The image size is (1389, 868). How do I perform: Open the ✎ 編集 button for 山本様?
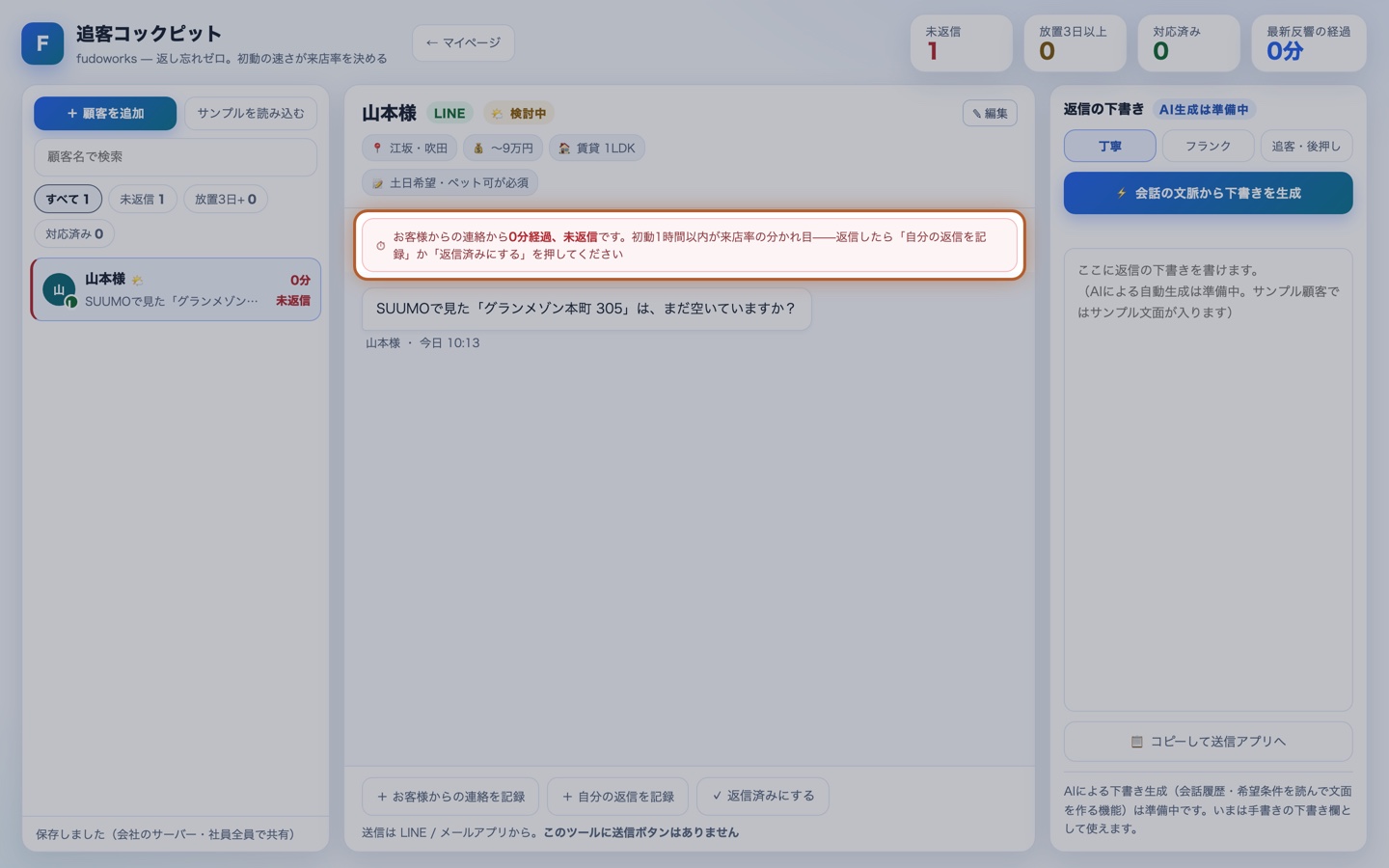tap(990, 113)
